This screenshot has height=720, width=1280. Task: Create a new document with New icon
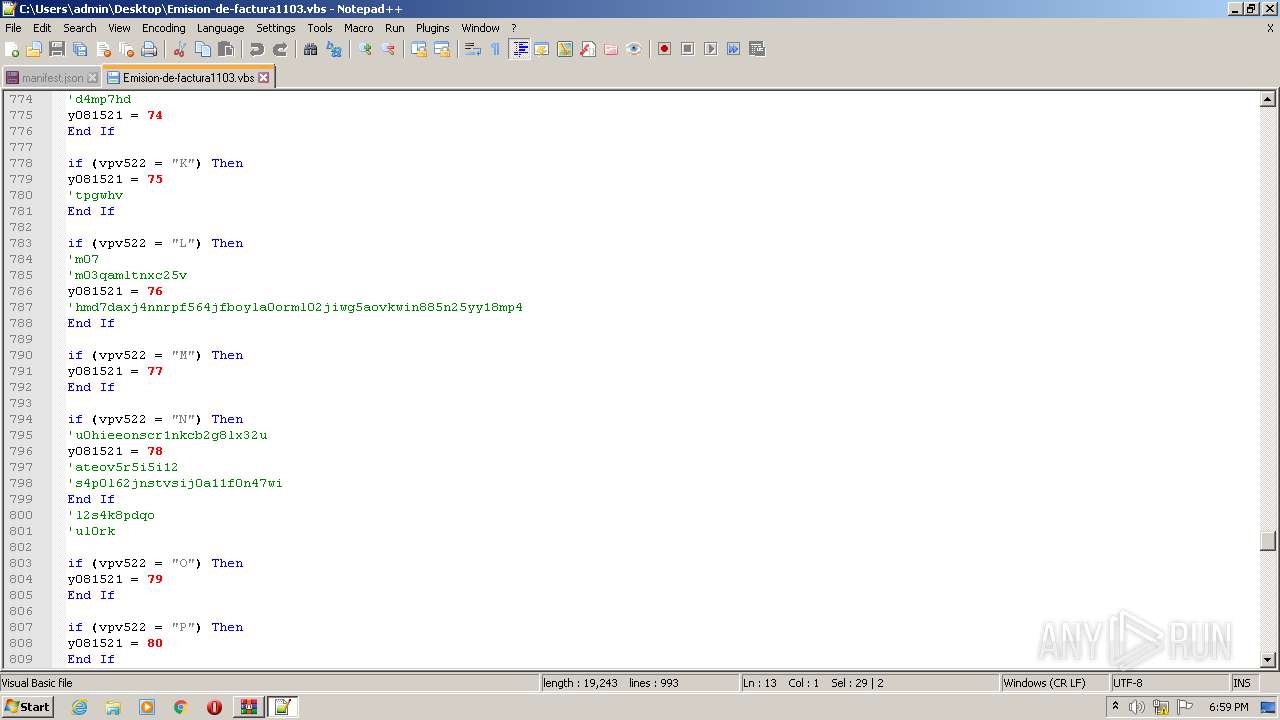[12, 49]
